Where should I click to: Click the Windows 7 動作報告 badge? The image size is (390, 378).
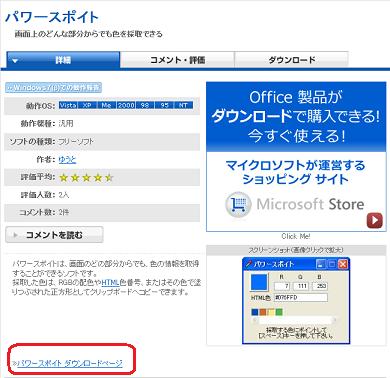click(54, 88)
